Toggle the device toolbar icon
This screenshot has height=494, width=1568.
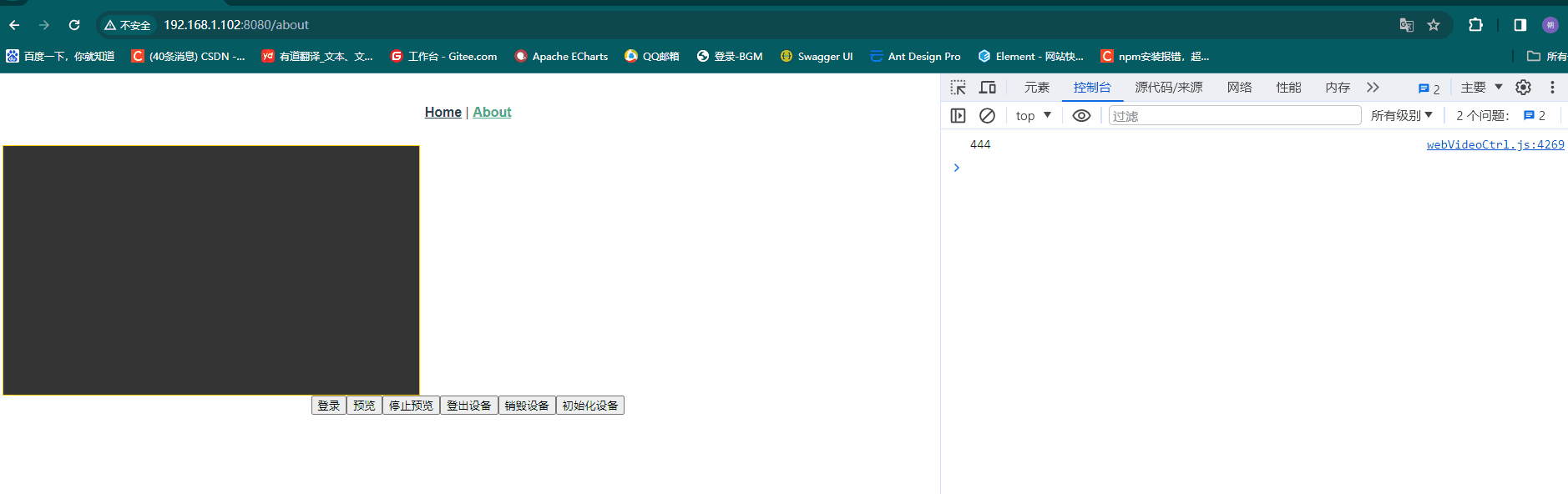click(988, 88)
